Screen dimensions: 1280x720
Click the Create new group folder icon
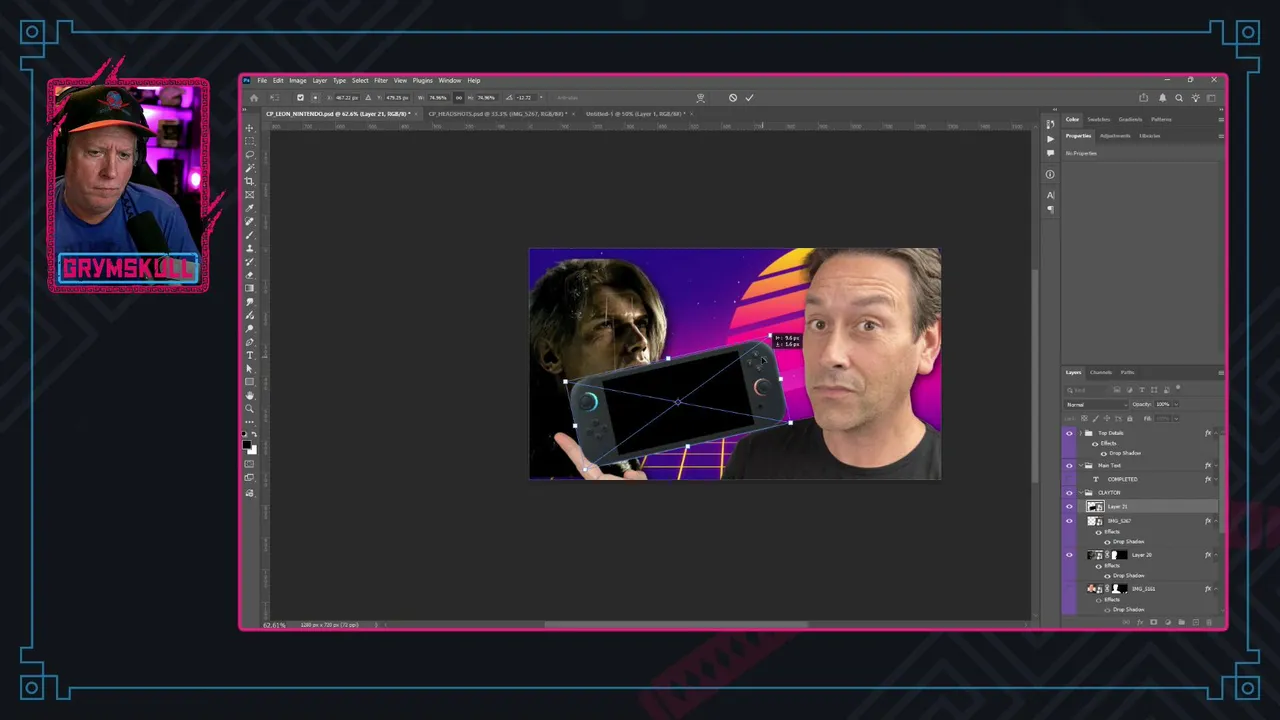pos(1182,622)
